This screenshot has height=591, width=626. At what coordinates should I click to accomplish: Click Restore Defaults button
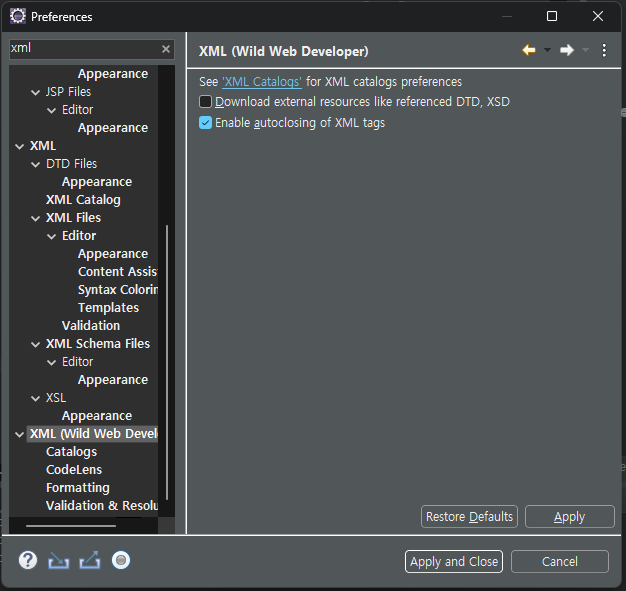[x=470, y=516]
